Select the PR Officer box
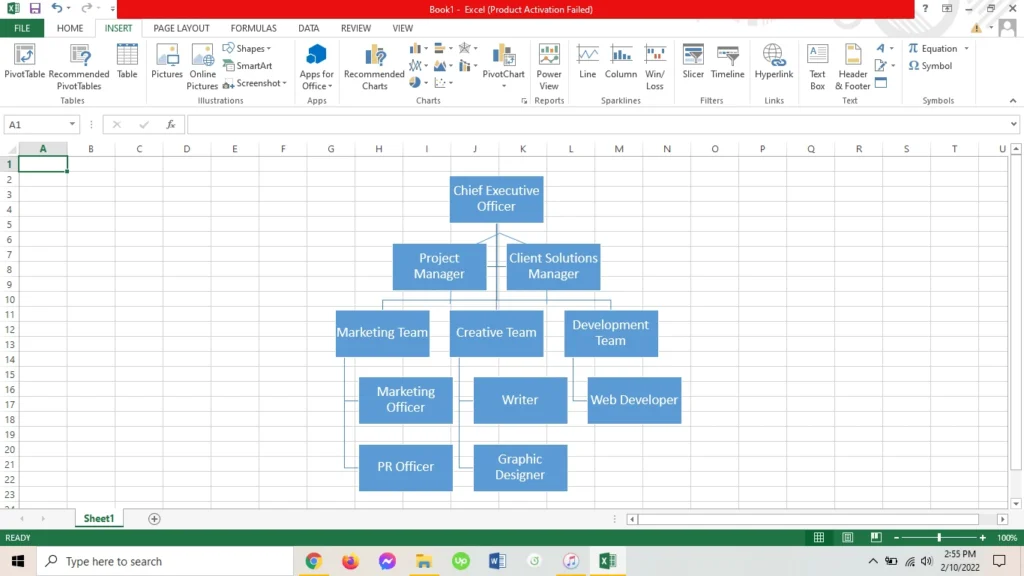This screenshot has height=576, width=1024. click(406, 468)
